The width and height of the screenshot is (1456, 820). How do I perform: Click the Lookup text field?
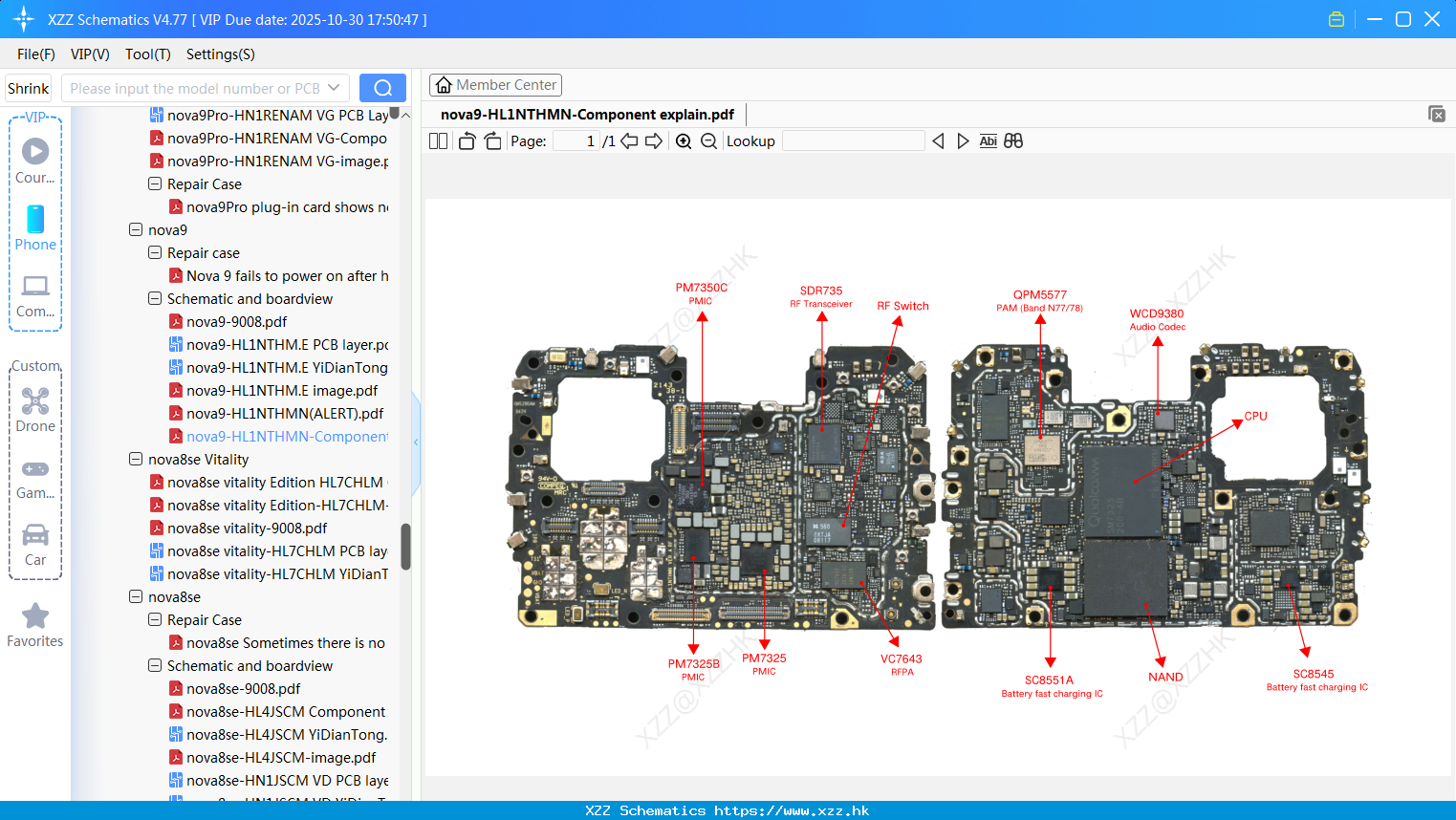853,140
